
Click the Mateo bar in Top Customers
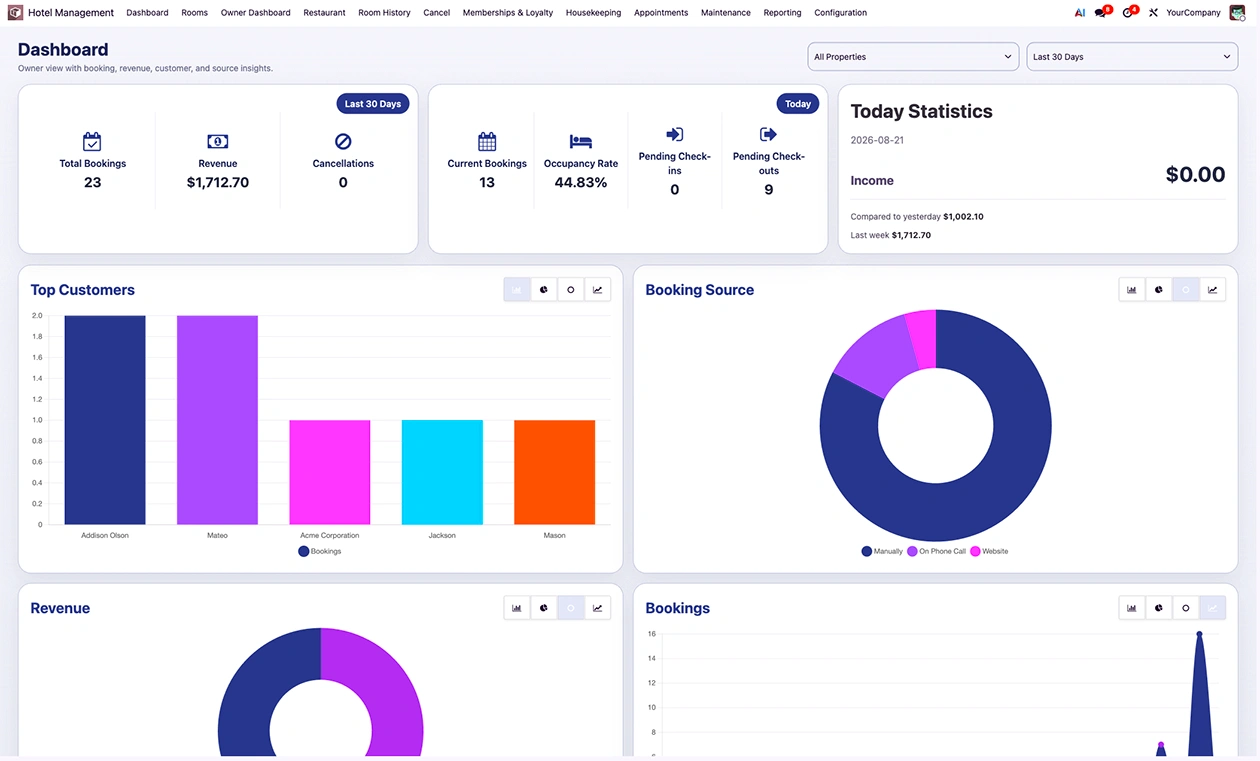tap(217, 420)
